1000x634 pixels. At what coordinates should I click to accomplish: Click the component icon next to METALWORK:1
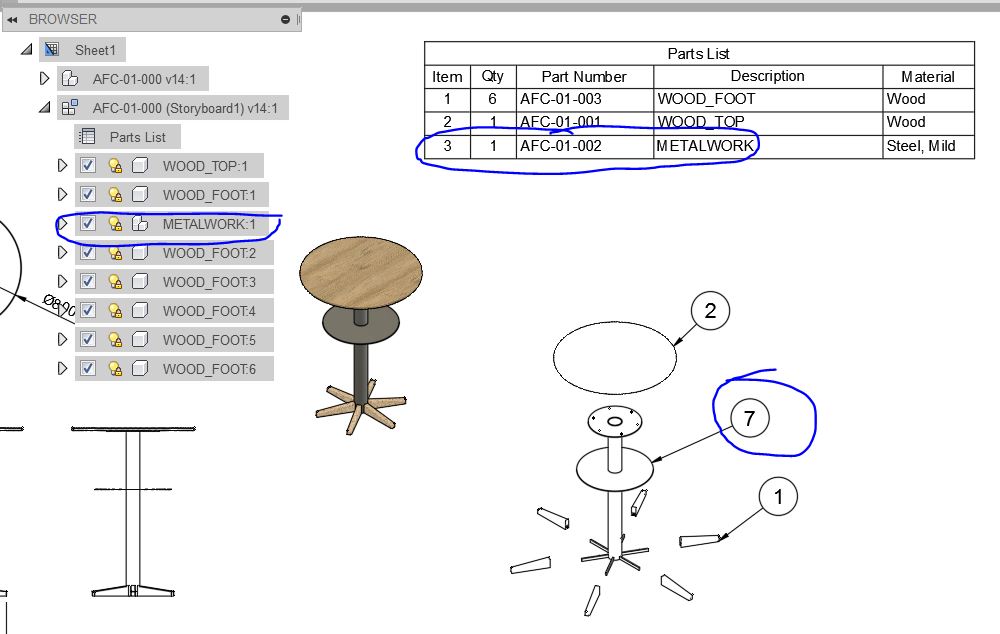(139, 224)
